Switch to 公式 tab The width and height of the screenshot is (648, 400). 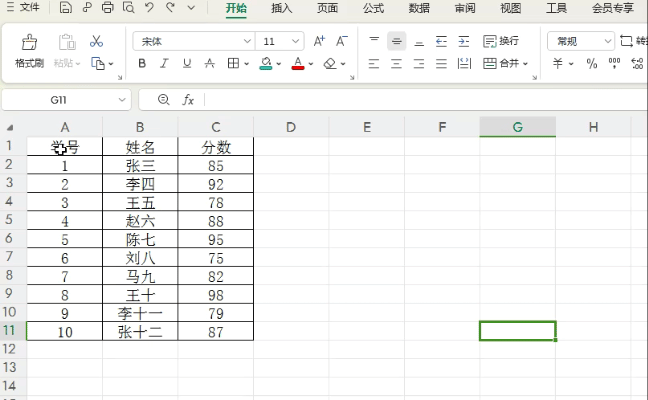[373, 8]
